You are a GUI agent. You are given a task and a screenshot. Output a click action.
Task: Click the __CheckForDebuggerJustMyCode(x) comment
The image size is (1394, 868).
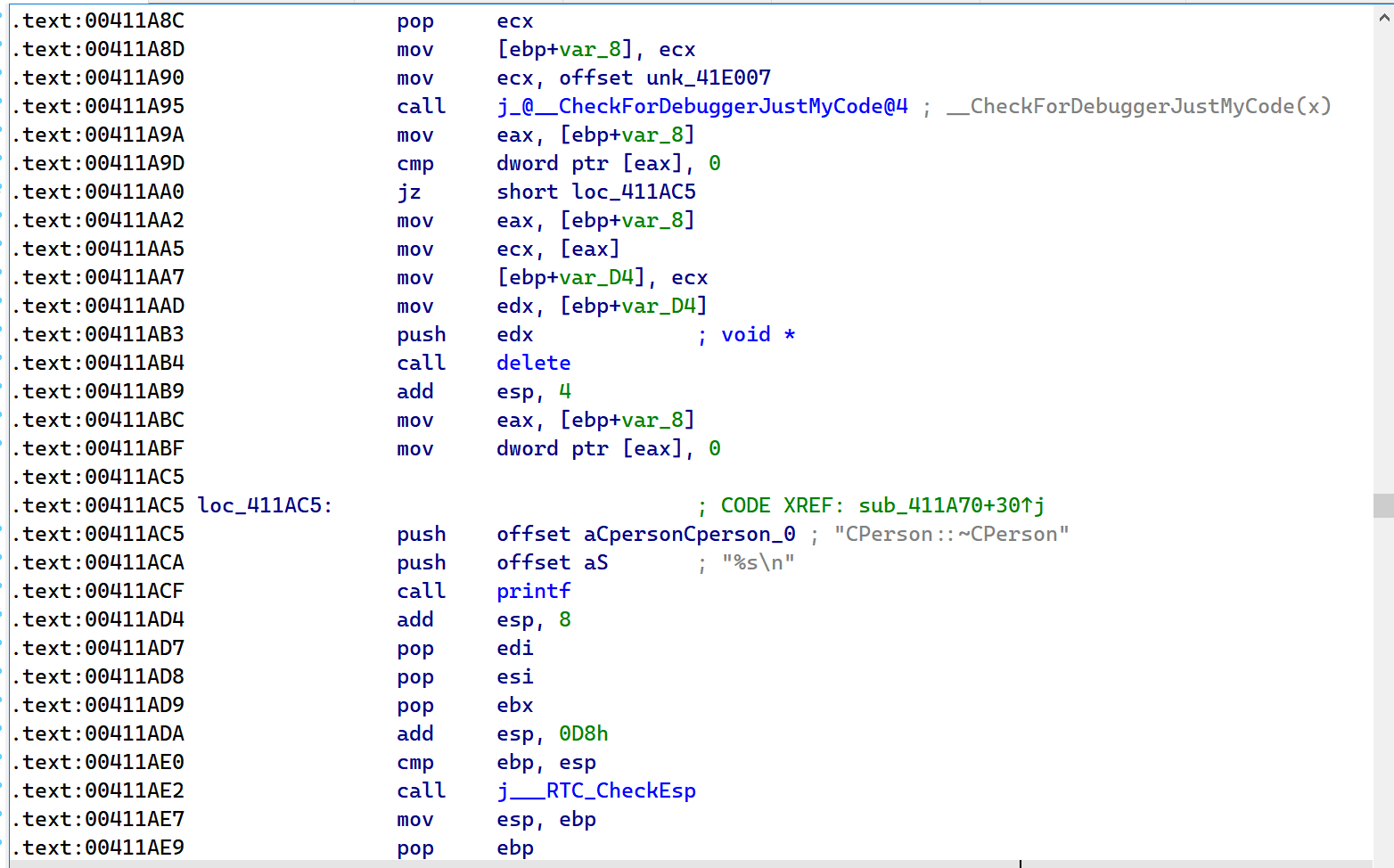1138,106
